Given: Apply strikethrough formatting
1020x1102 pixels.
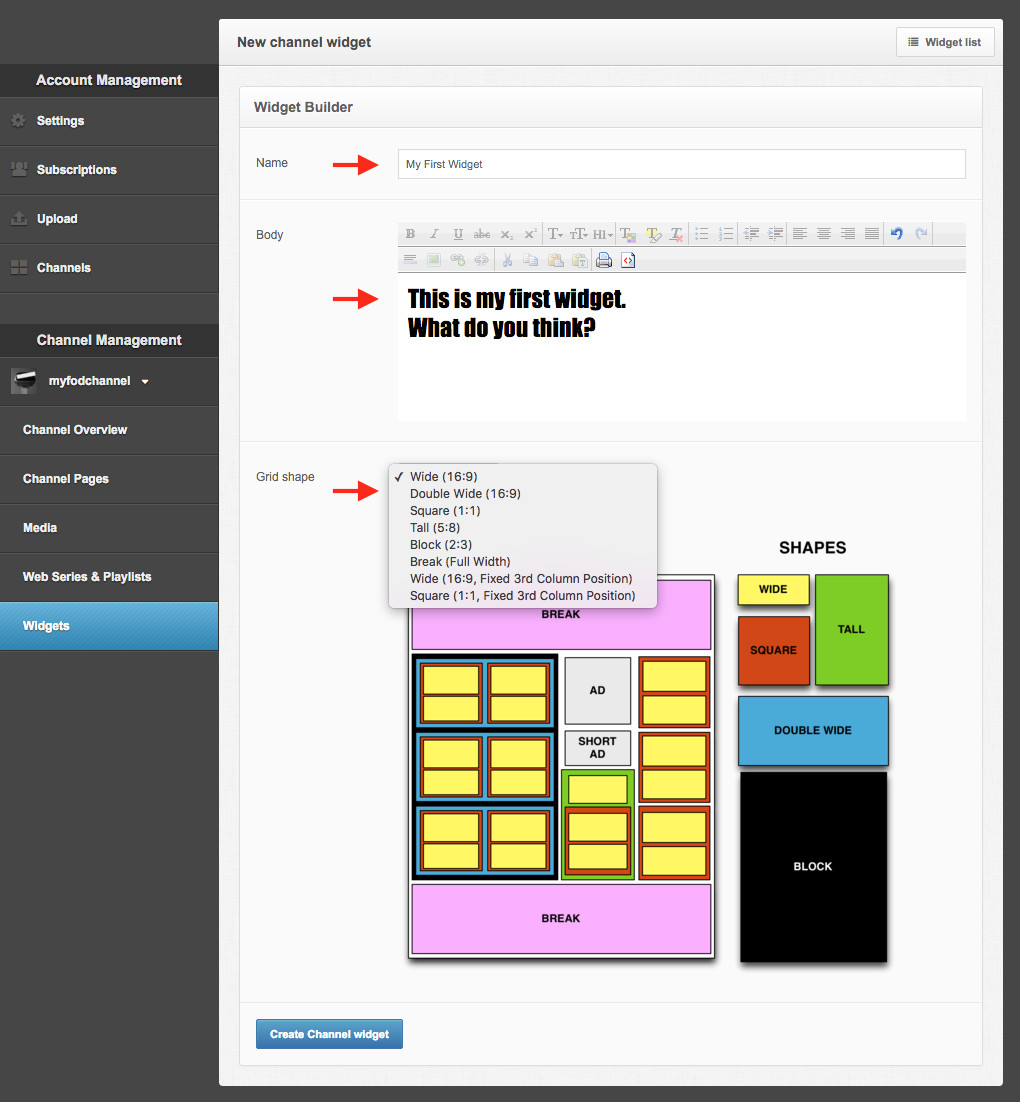Looking at the screenshot, I should (482, 234).
